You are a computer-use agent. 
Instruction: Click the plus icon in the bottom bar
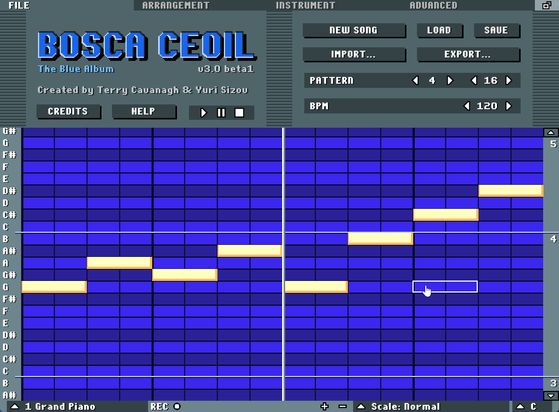pos(324,406)
